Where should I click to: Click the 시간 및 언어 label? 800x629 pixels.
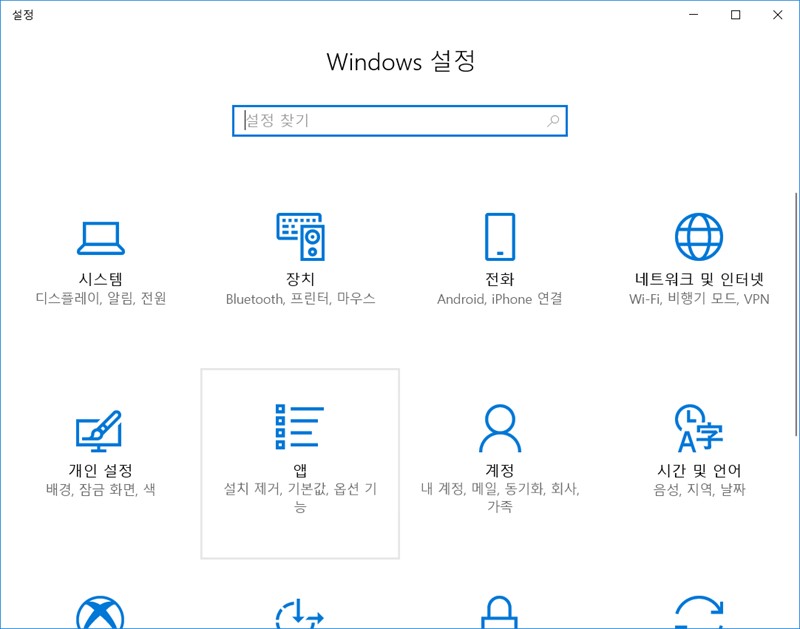pos(699,470)
